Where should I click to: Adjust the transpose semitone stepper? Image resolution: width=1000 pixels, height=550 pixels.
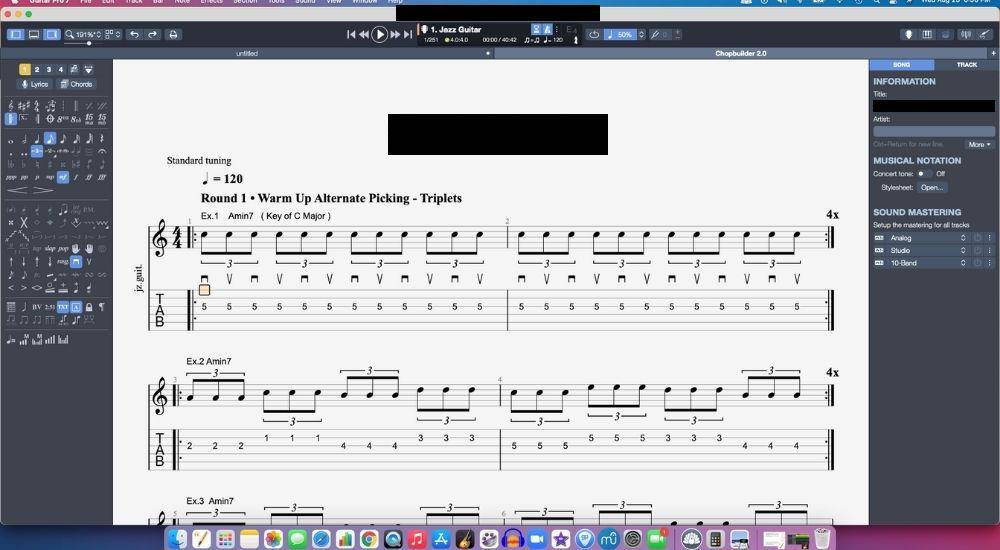click(677, 34)
